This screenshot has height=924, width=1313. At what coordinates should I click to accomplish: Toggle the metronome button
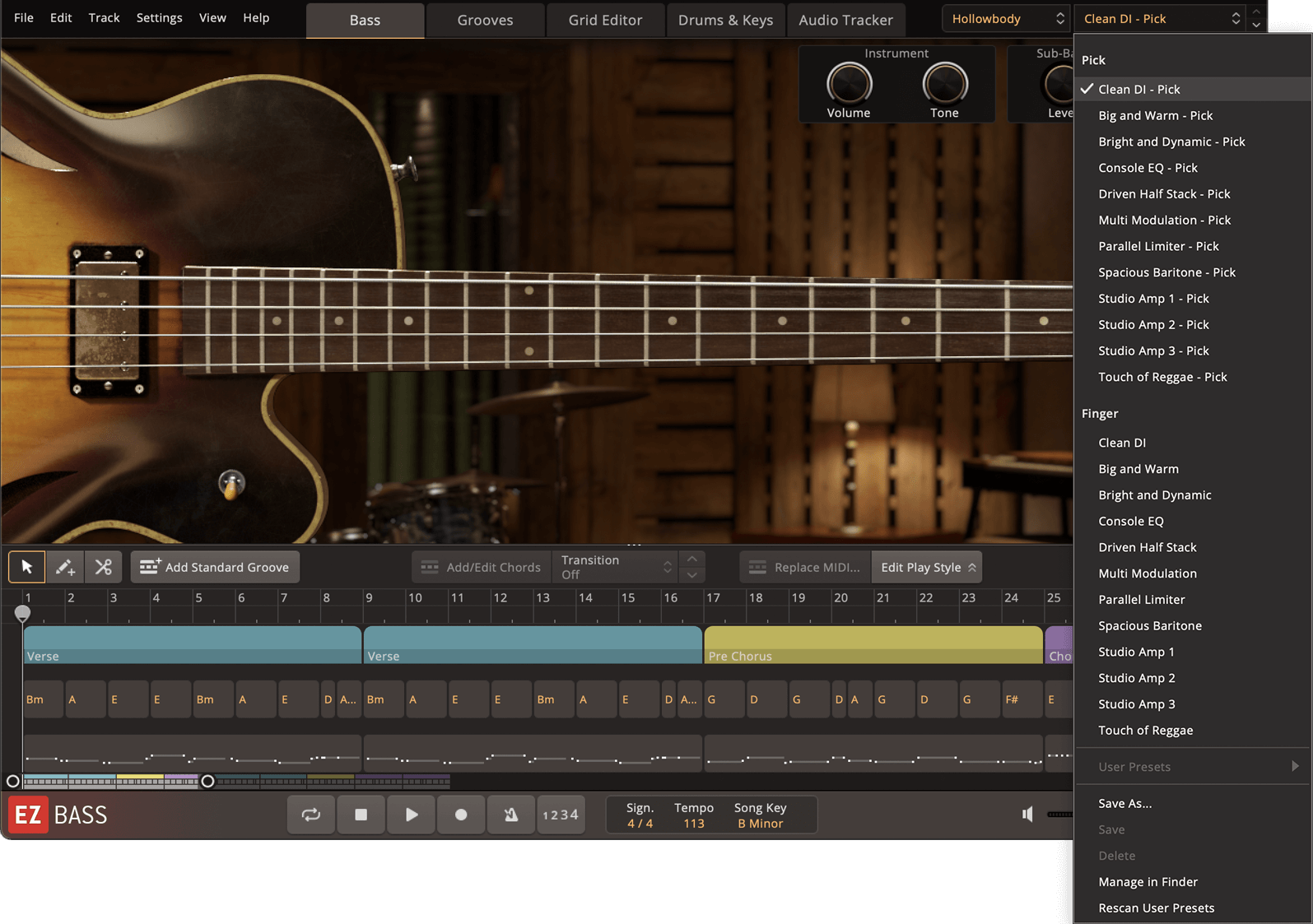tap(511, 815)
